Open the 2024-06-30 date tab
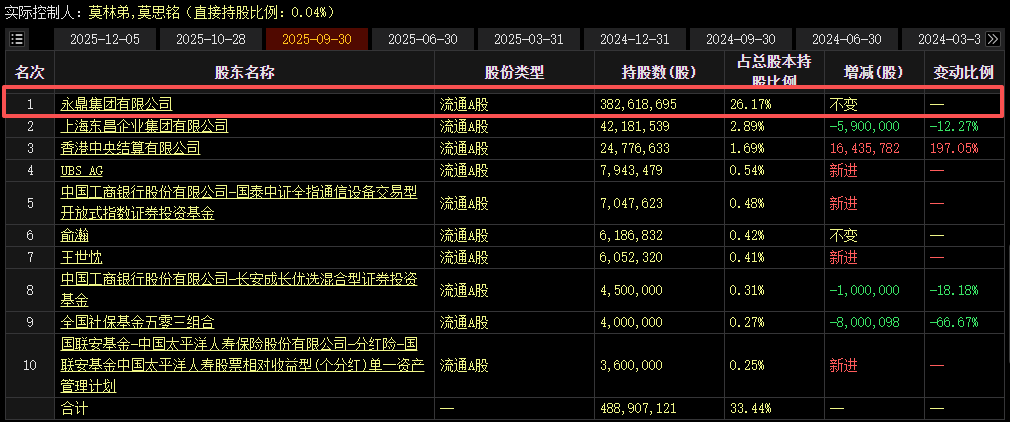The height and width of the screenshot is (422, 1010). click(x=846, y=39)
